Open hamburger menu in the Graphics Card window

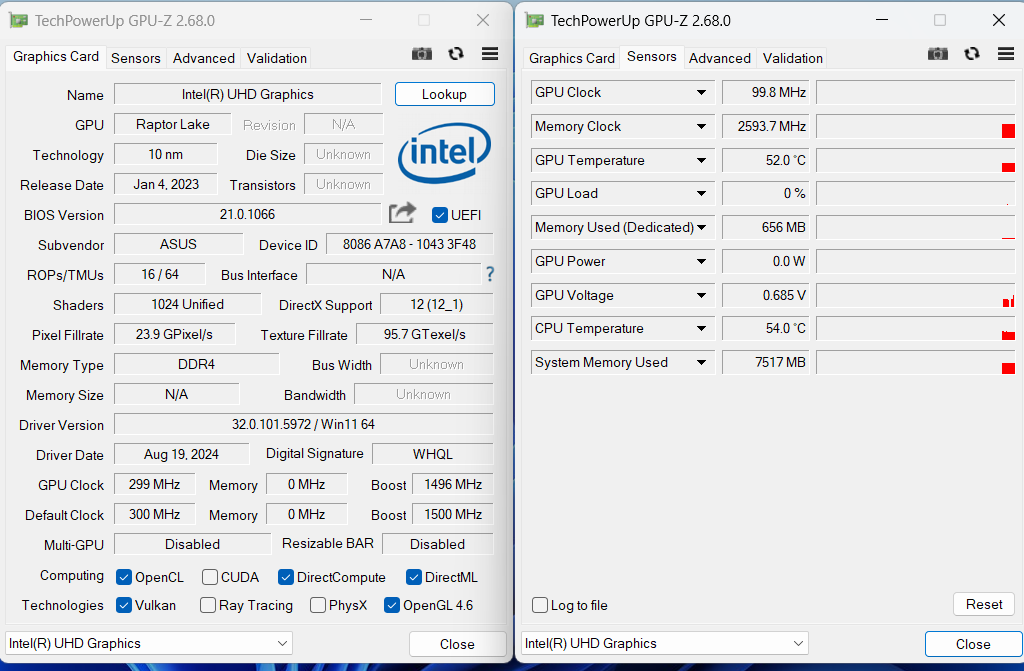(490, 54)
